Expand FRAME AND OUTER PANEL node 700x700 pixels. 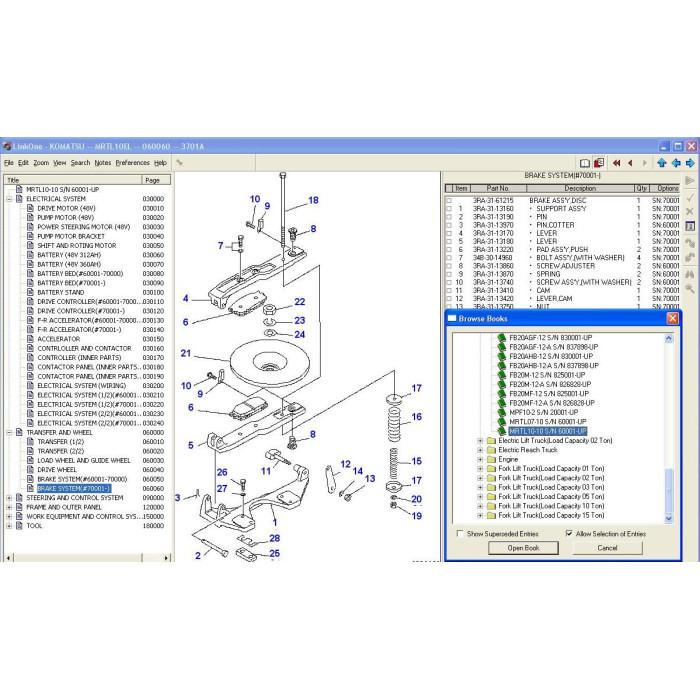point(9,507)
